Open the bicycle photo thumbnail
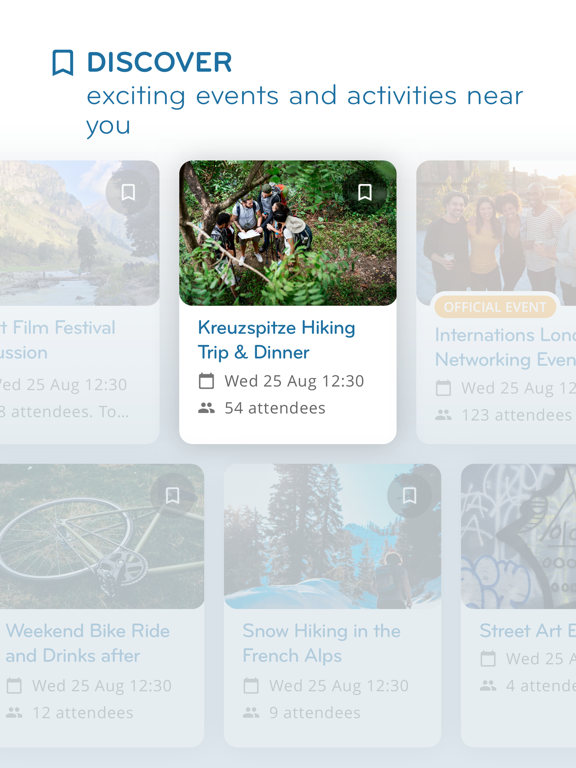The image size is (576, 768). [102, 536]
